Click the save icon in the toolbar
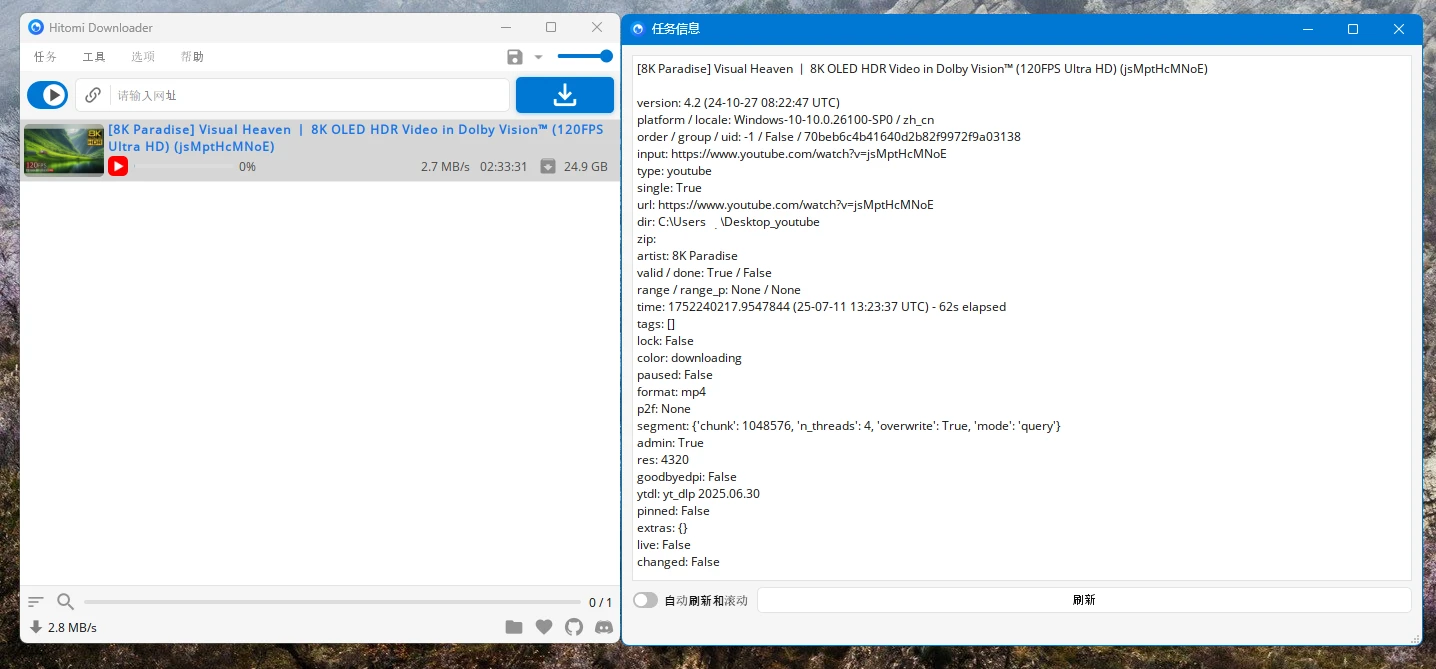Viewport: 1436px width, 669px height. tap(515, 57)
